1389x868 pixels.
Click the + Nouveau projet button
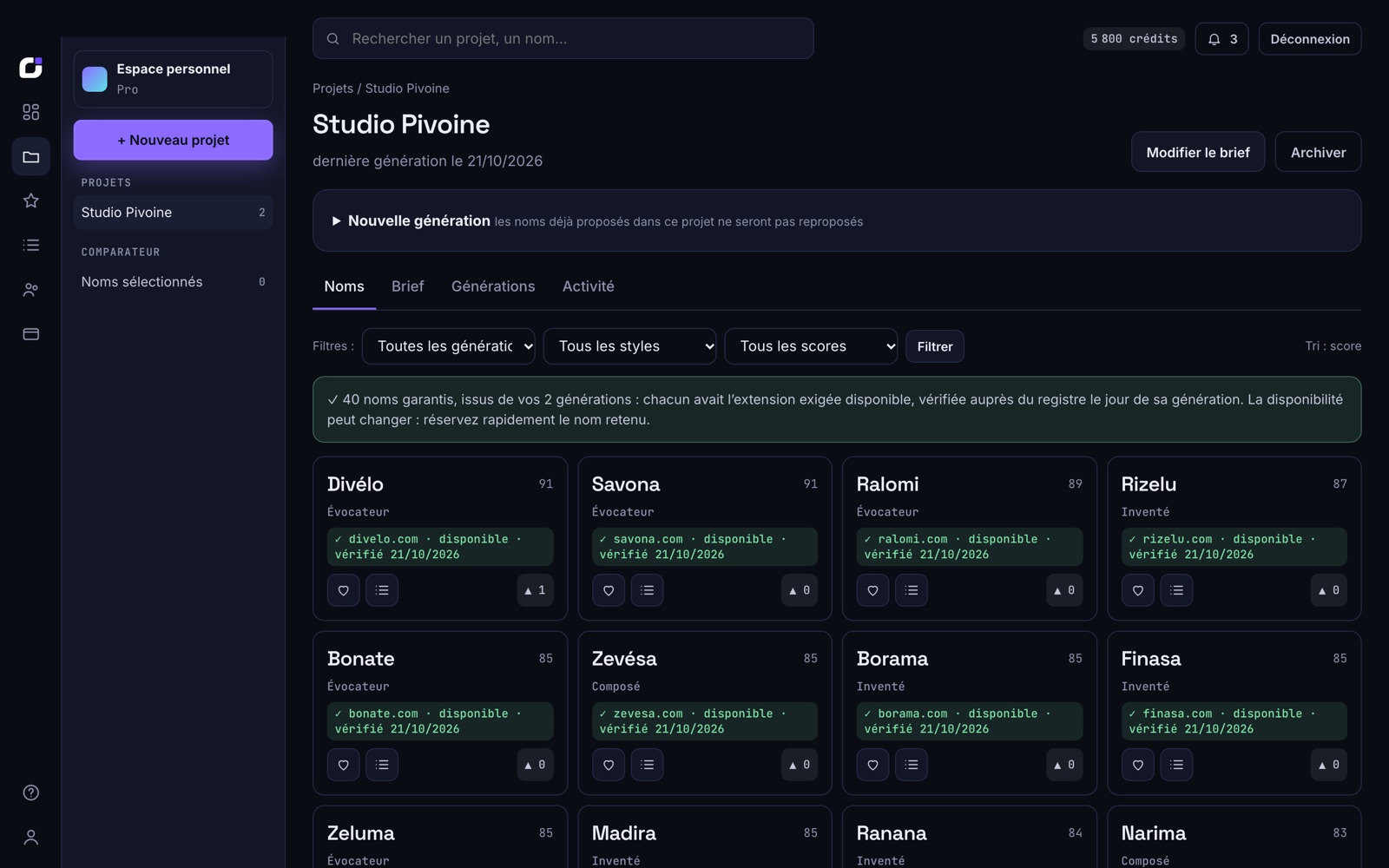173,140
